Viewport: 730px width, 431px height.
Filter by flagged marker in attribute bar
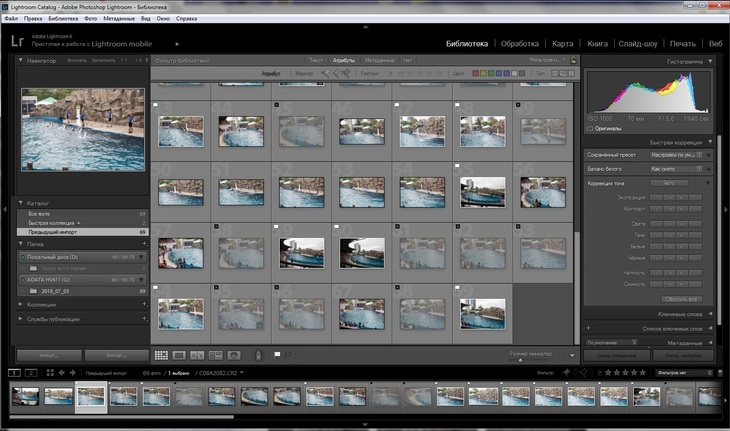pyautogui.click(x=325, y=73)
